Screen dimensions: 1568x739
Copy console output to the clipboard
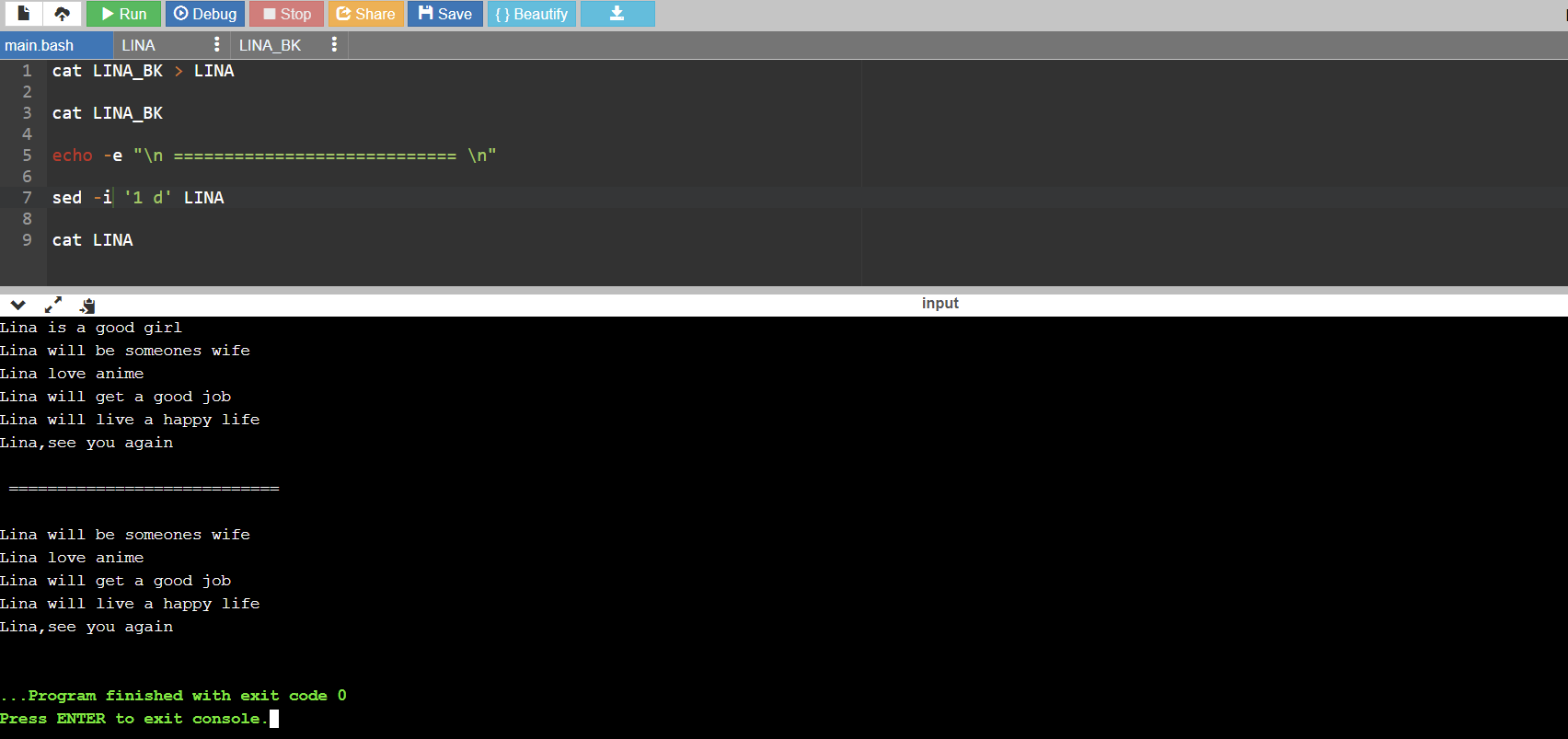pos(87,305)
